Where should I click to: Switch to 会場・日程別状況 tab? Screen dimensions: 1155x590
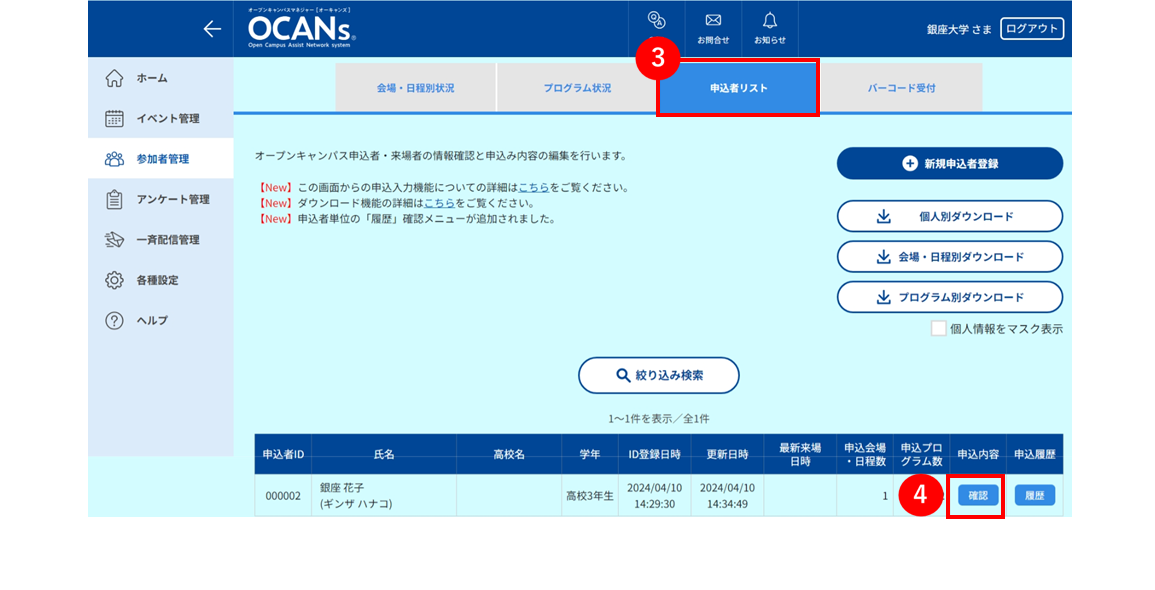point(415,88)
